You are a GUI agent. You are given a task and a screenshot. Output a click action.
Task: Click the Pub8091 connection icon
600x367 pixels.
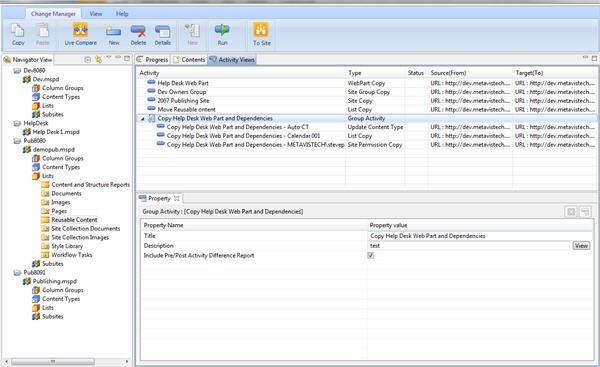(x=17, y=272)
